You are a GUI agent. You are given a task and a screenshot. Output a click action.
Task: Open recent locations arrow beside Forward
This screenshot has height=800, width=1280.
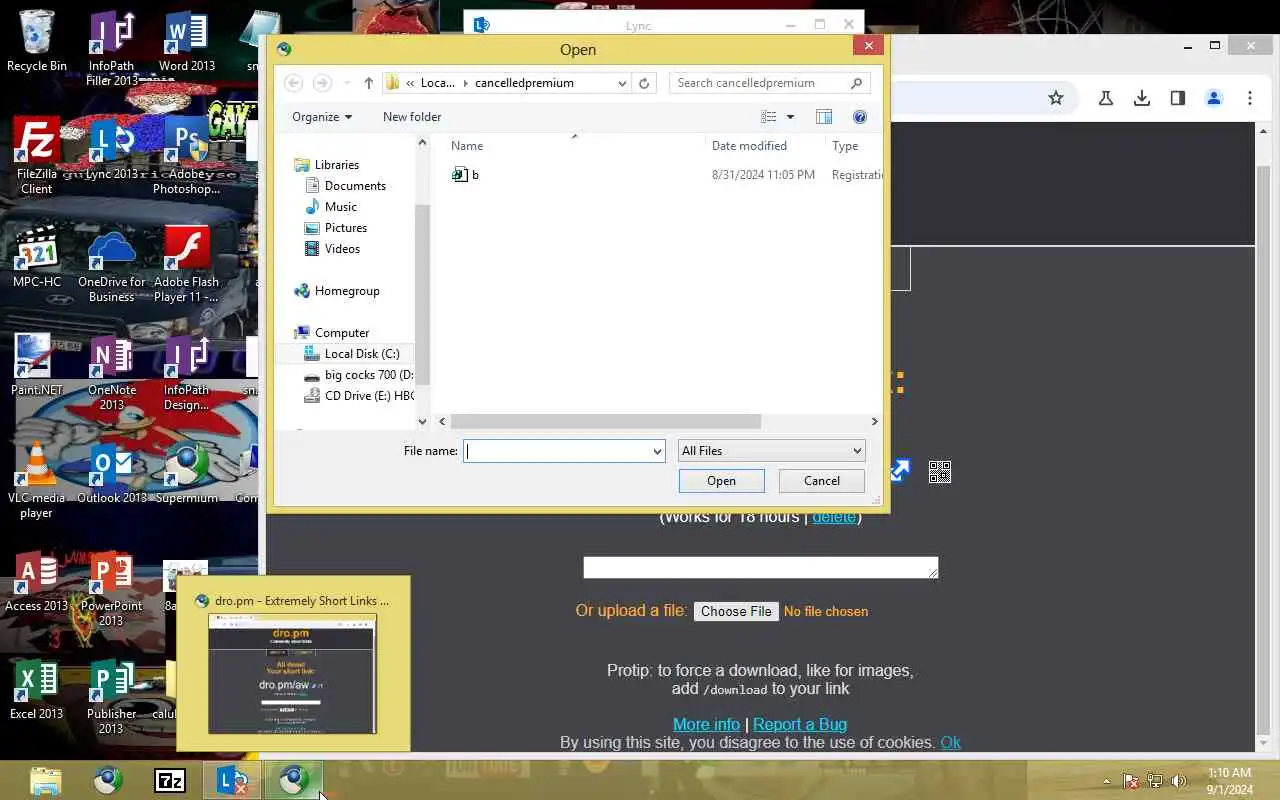(347, 83)
